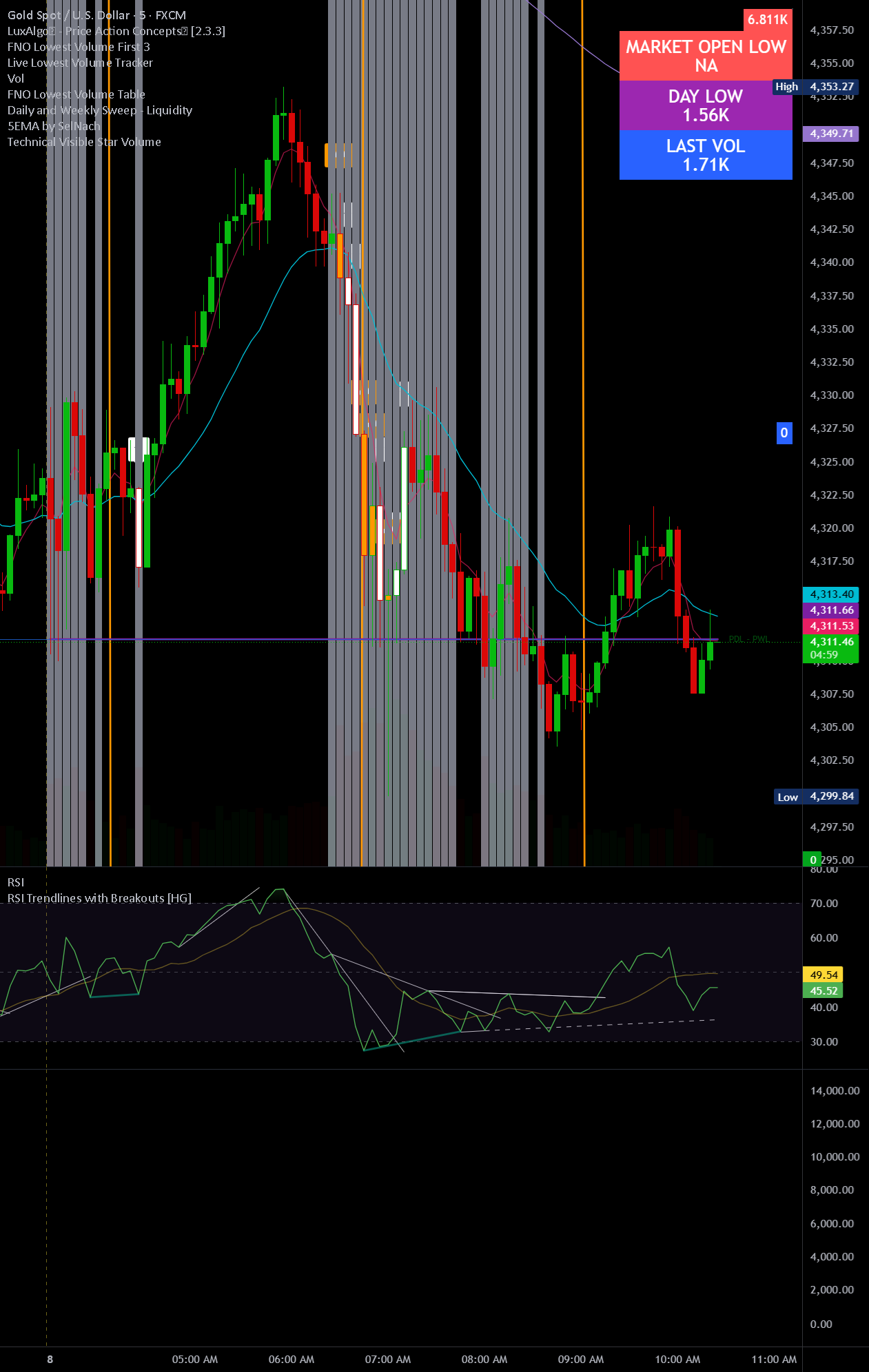Click the RSI indicator label

[x=16, y=882]
